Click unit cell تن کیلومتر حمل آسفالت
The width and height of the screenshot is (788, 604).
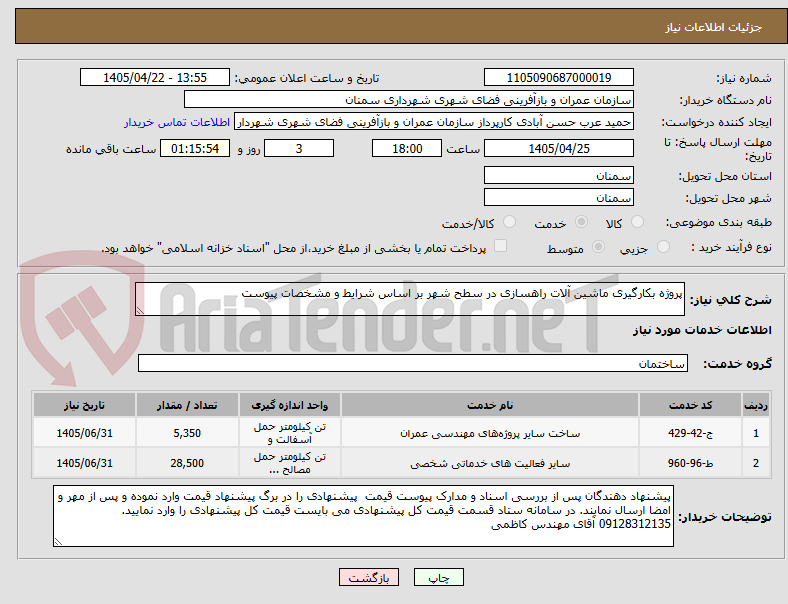click(289, 433)
